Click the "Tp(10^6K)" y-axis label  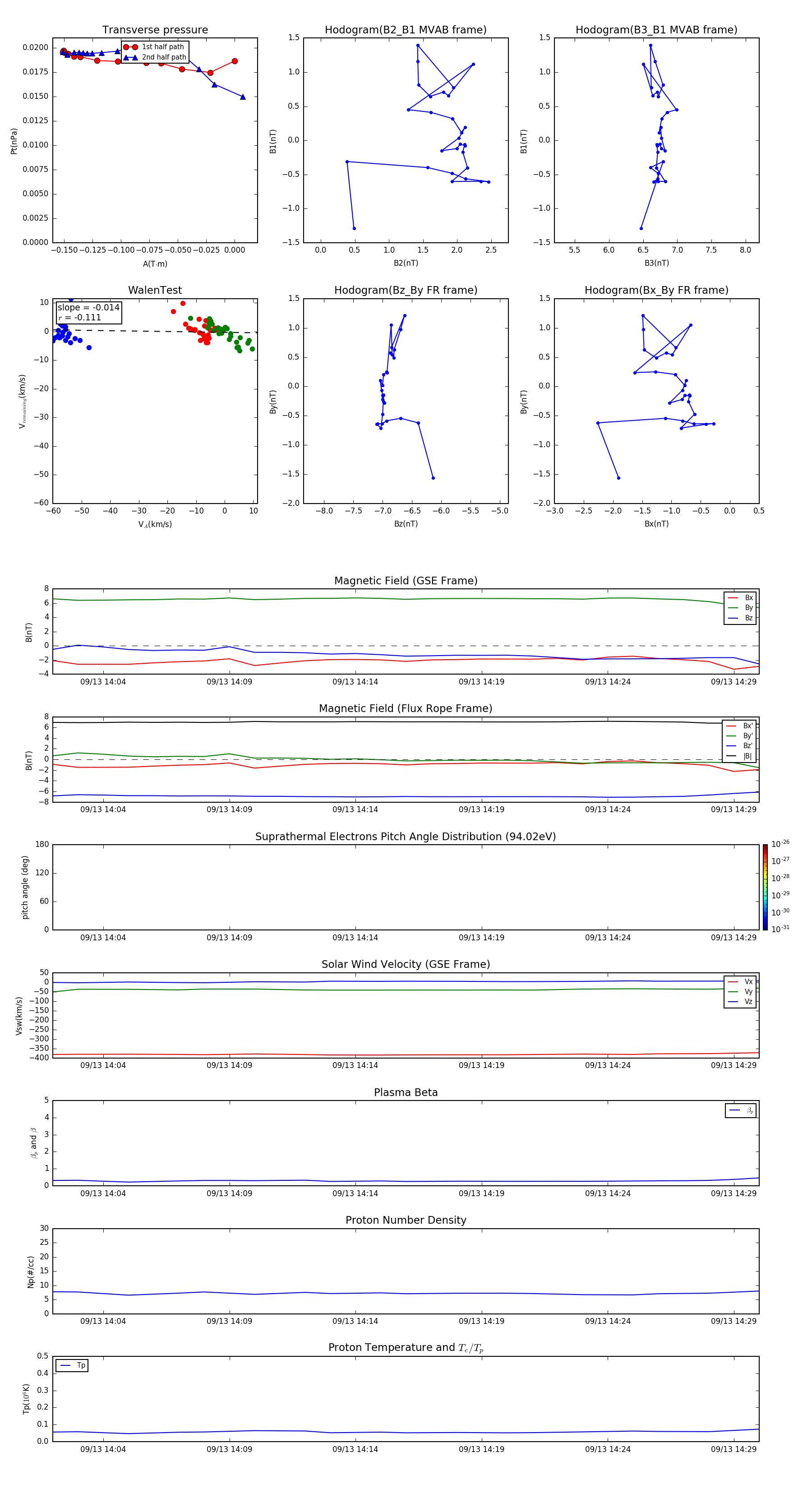tap(26, 1399)
